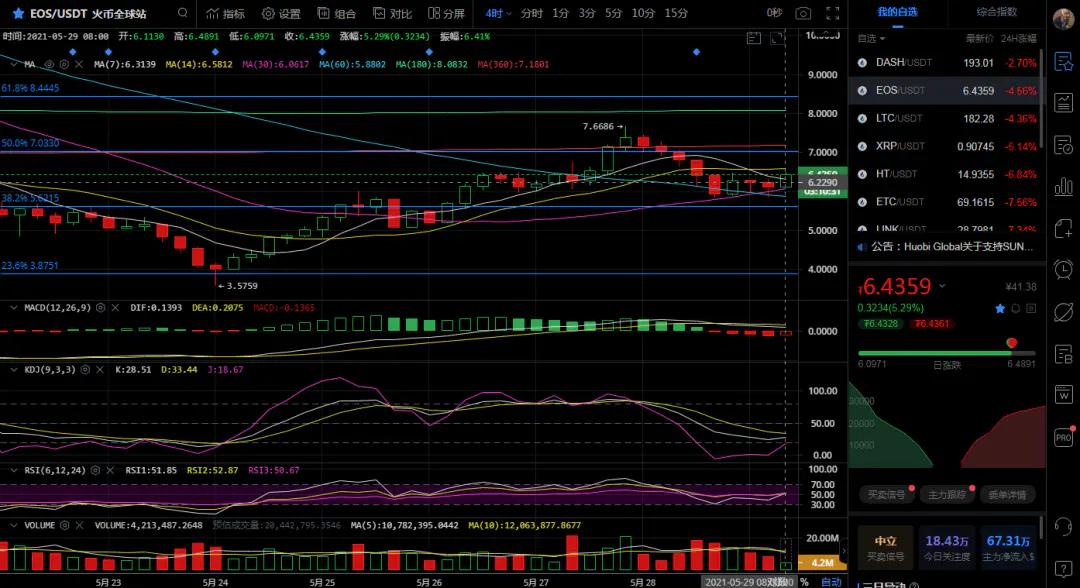Expand the 自选 filter dropdown

click(871, 39)
